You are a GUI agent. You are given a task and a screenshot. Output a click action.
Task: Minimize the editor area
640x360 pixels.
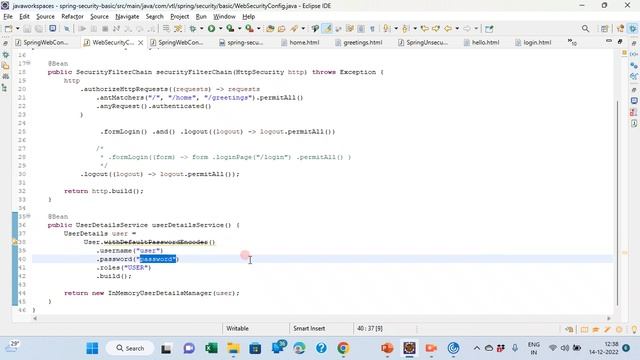[609, 41]
